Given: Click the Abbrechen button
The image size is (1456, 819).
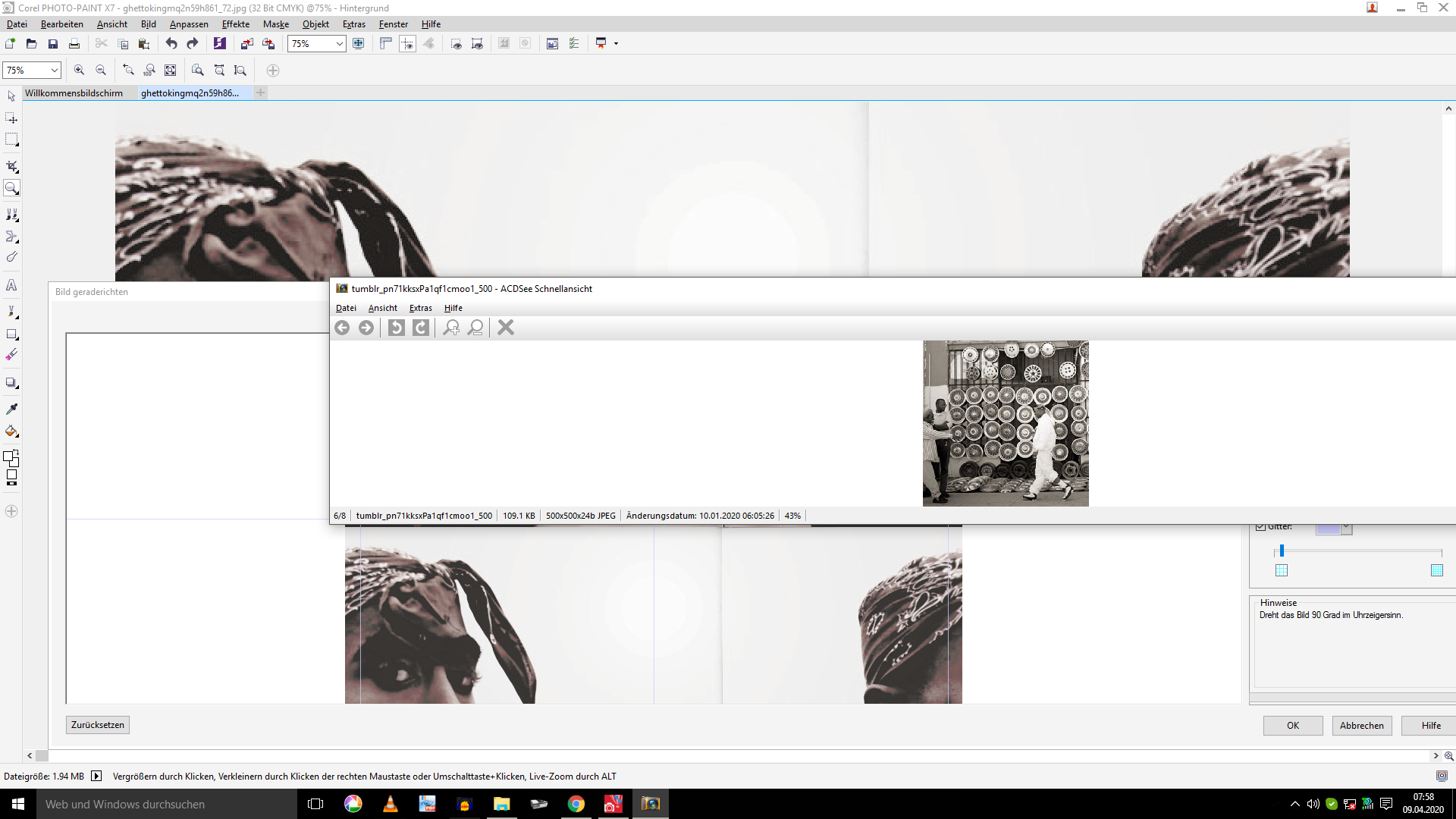Looking at the screenshot, I should [1362, 726].
